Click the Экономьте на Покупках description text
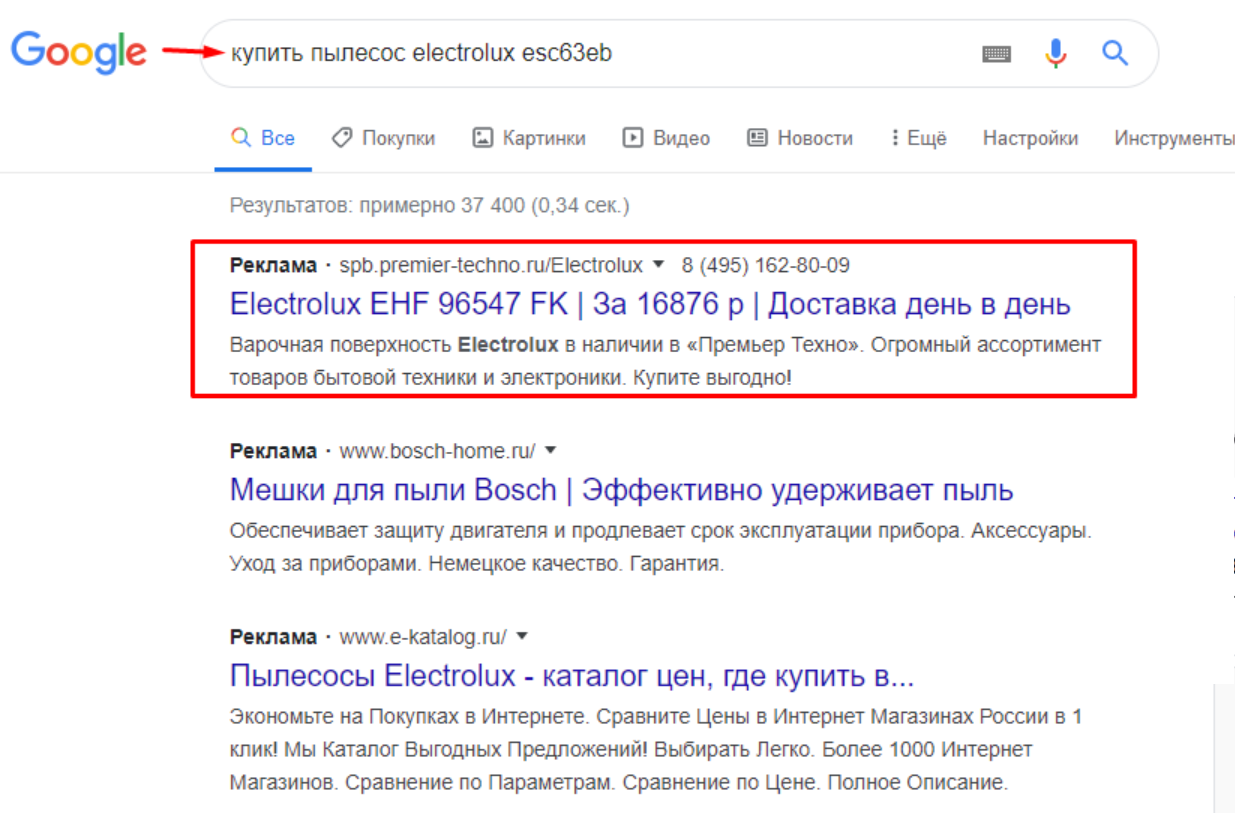Viewport: 1235px width, 813px height. (x=656, y=748)
